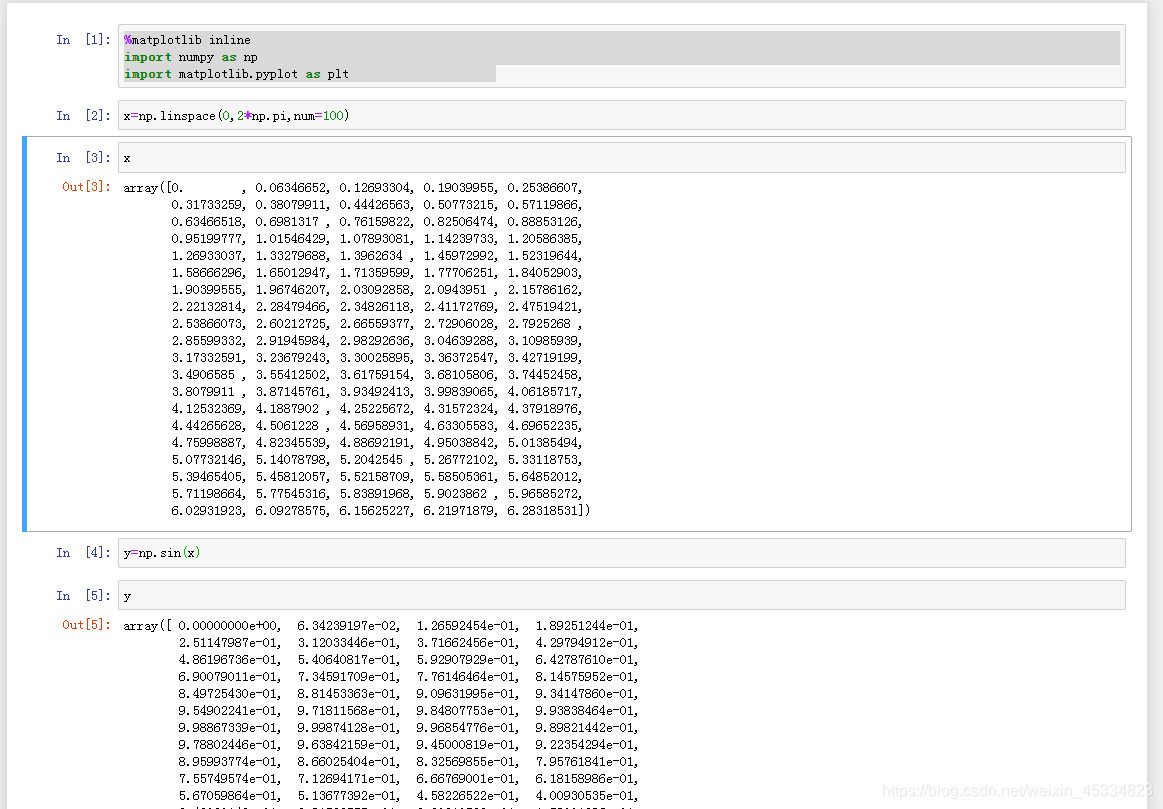Click value 8.66025404e-01 in y output
This screenshot has height=809, width=1163.
click(347, 762)
